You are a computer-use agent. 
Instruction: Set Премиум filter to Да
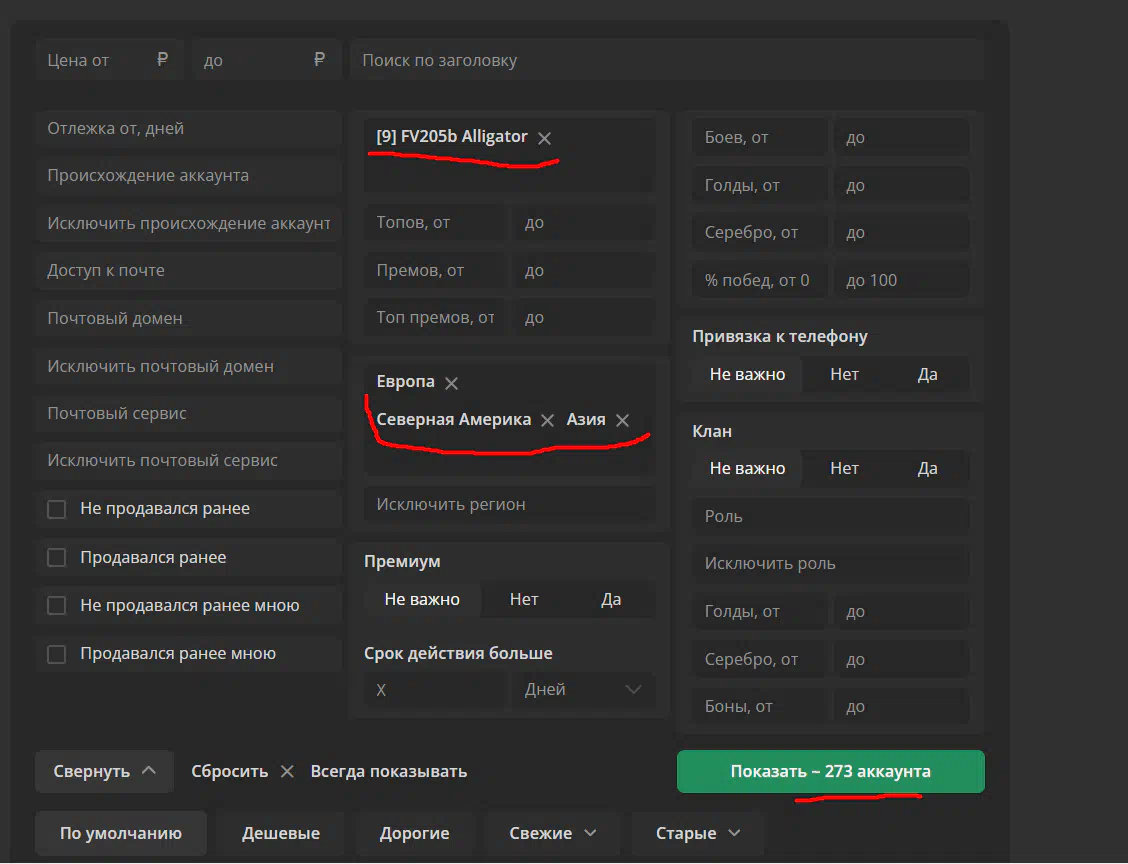click(611, 599)
